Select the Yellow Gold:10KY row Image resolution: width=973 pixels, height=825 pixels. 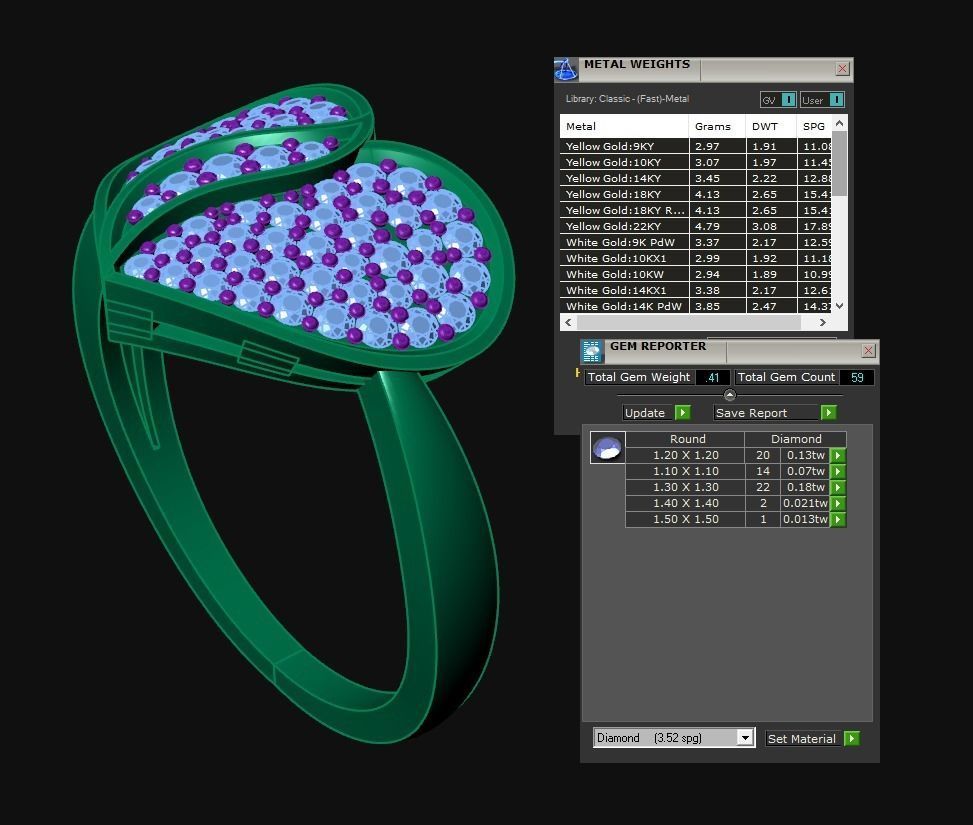pyautogui.click(x=696, y=163)
